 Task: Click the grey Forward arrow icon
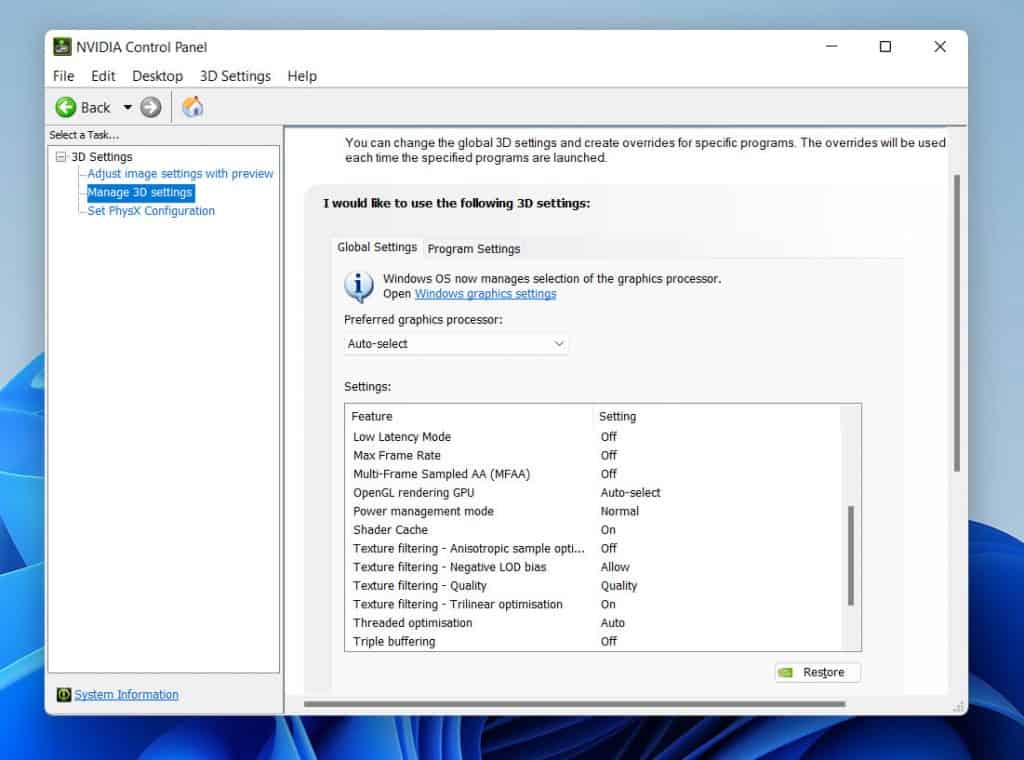tap(151, 107)
